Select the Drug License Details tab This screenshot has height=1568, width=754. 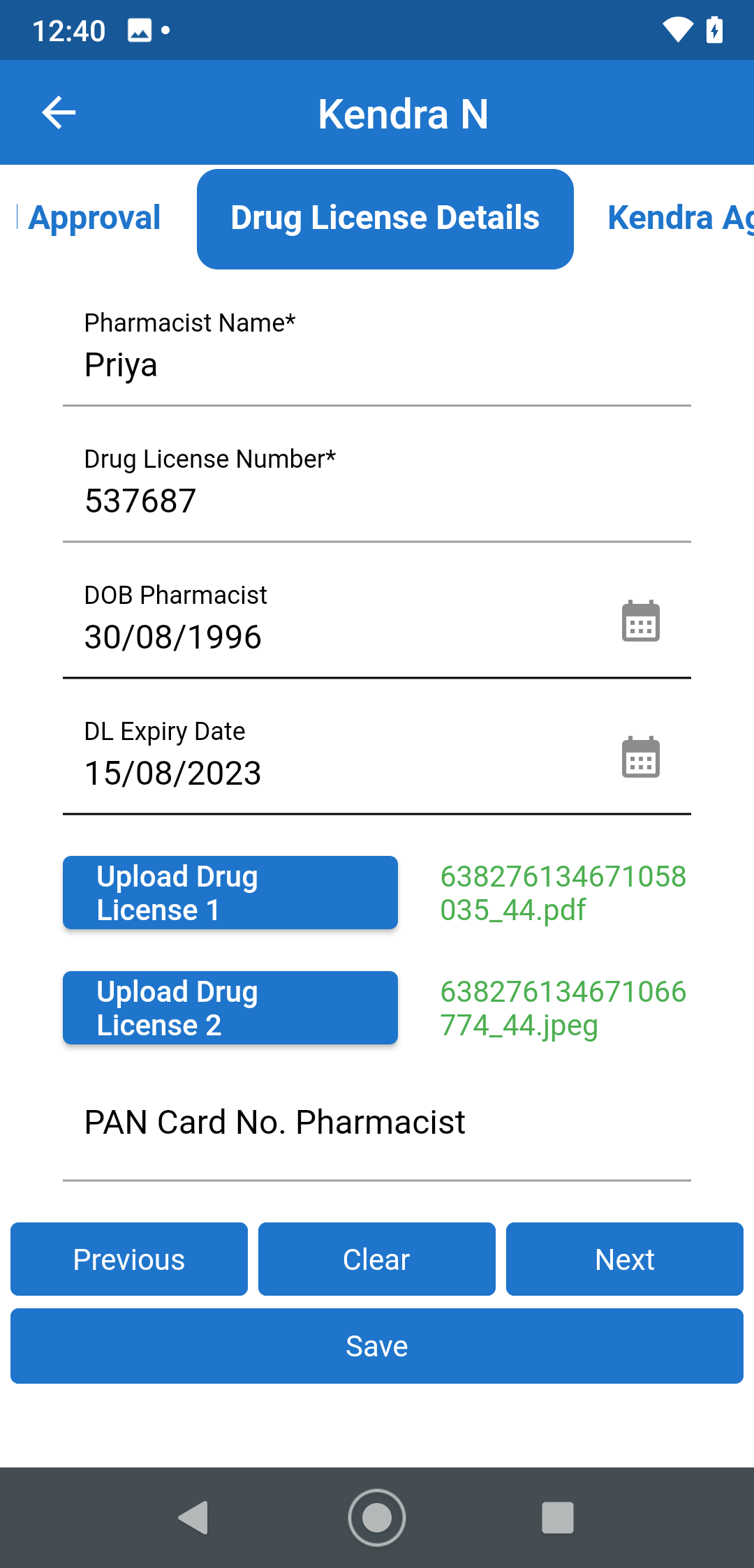point(385,219)
